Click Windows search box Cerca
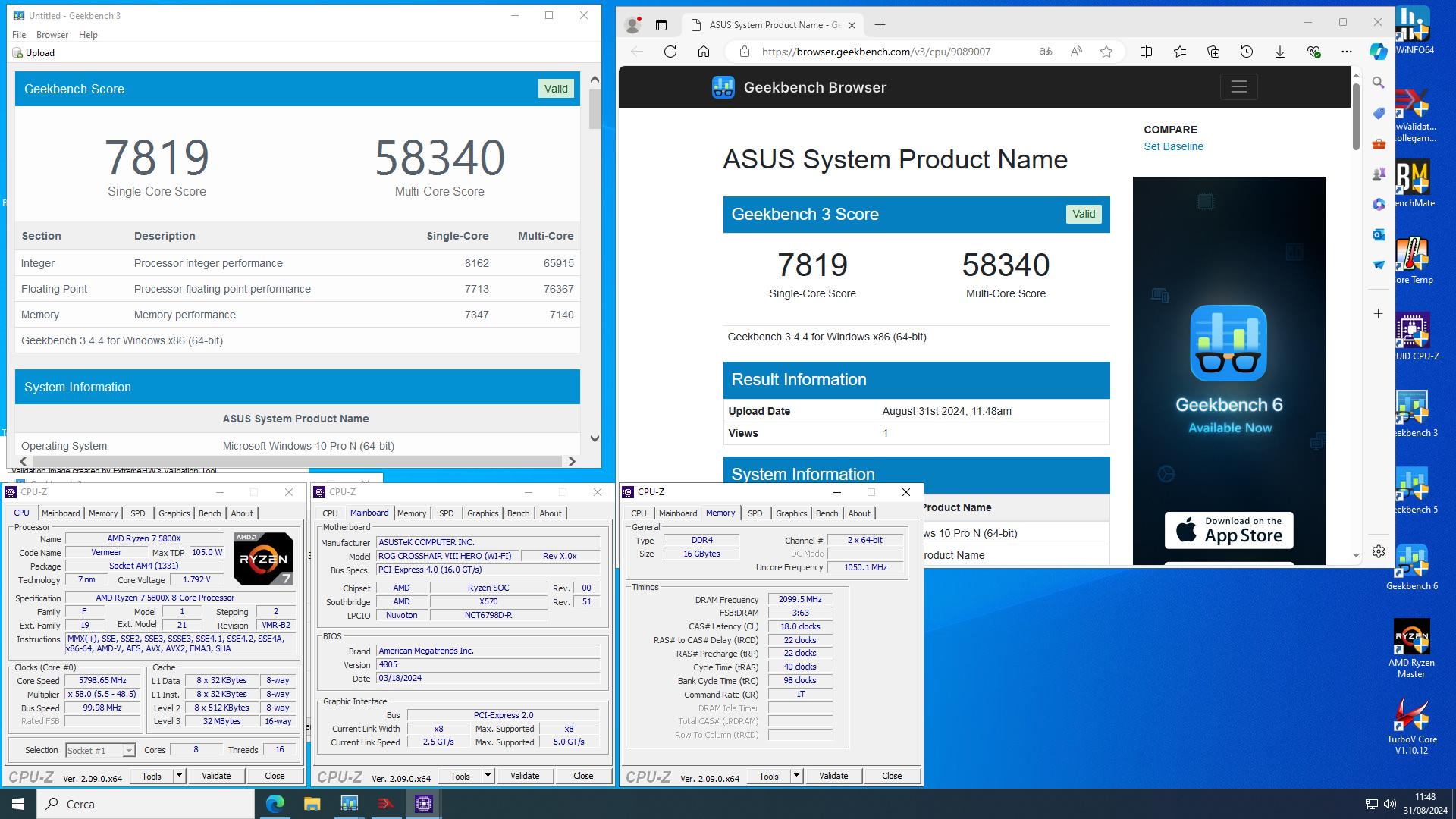 point(146,804)
